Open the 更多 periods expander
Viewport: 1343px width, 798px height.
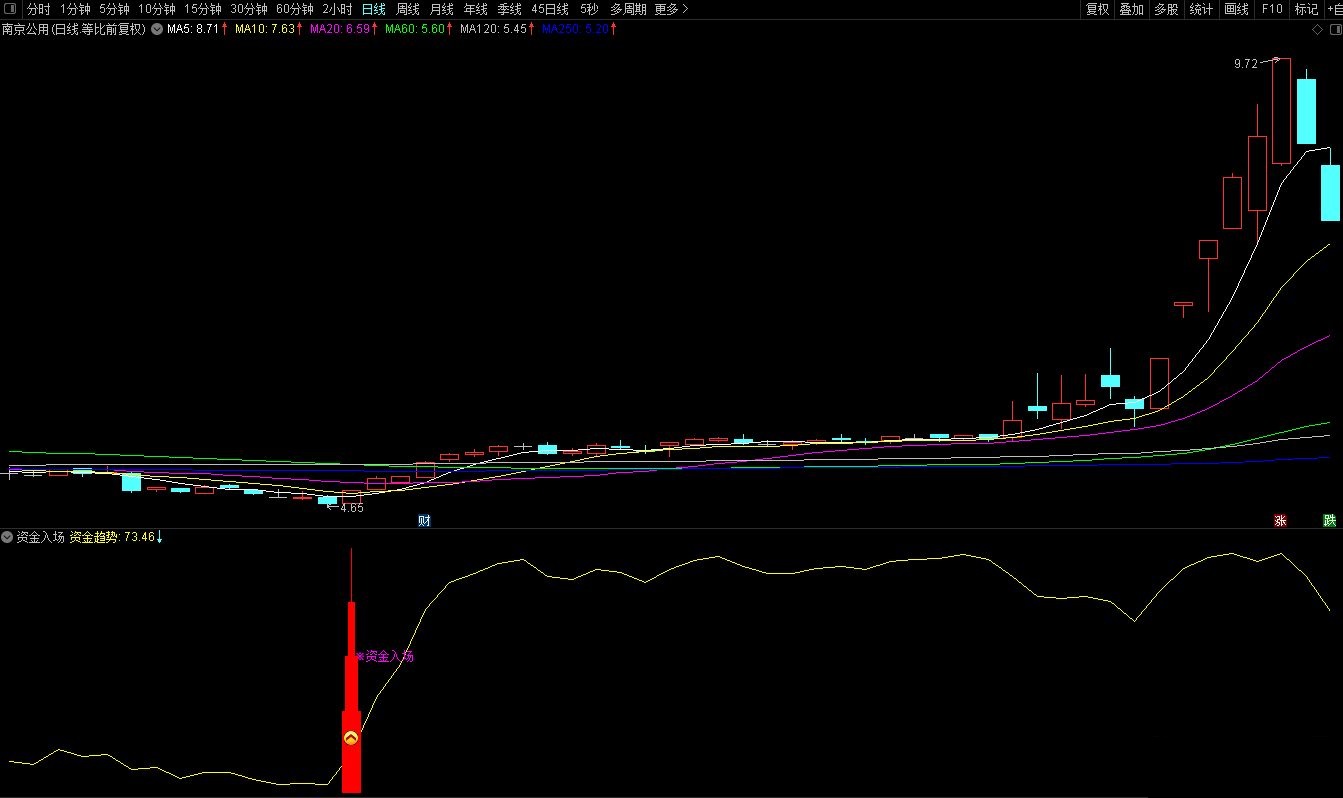pos(672,9)
